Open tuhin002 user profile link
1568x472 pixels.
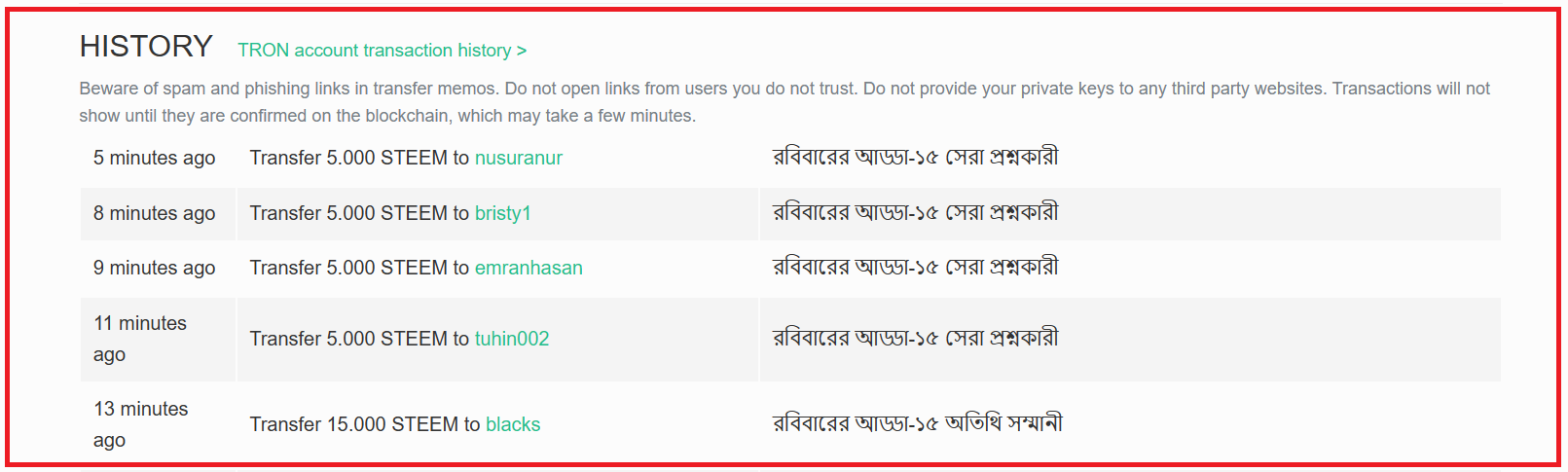[512, 339]
